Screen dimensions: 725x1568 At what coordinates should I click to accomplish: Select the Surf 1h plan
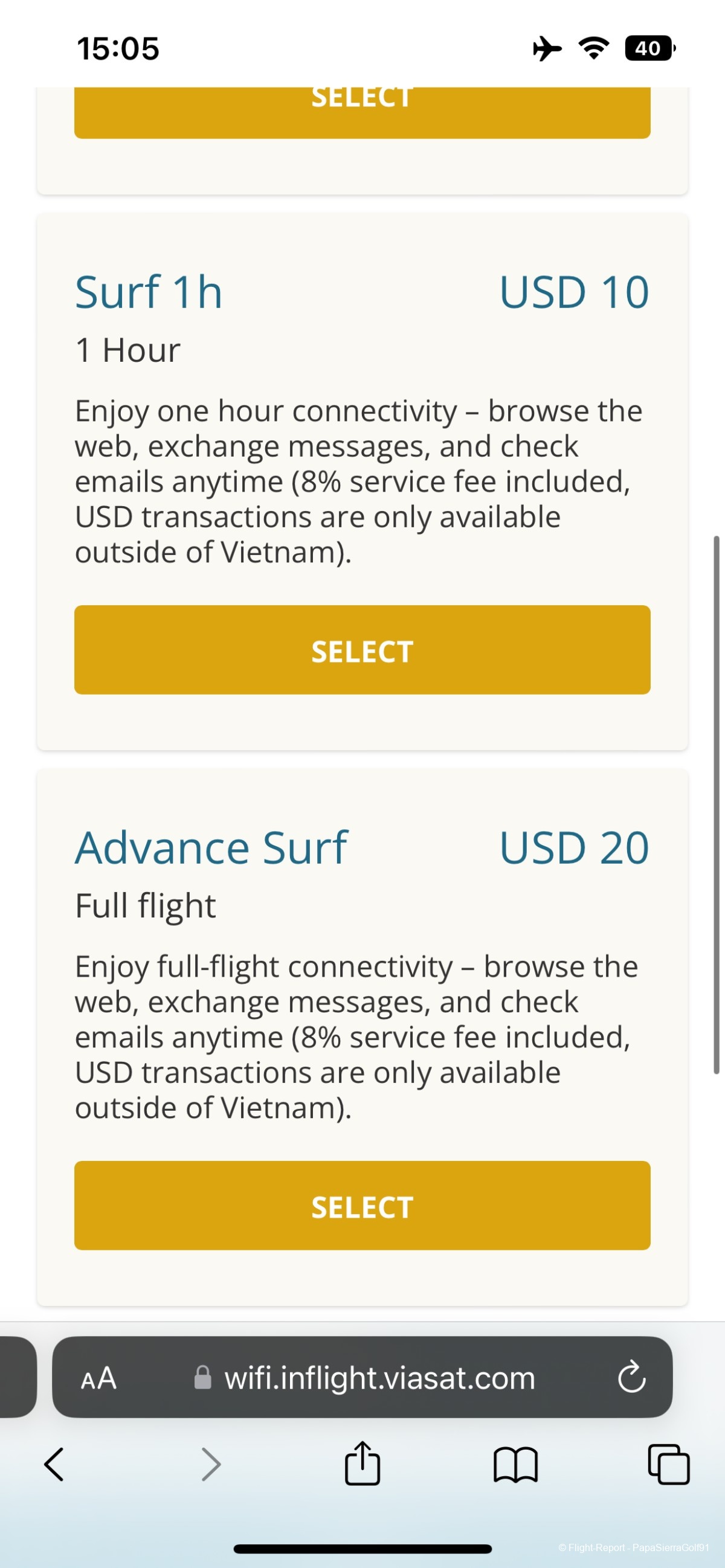pyautogui.click(x=362, y=650)
